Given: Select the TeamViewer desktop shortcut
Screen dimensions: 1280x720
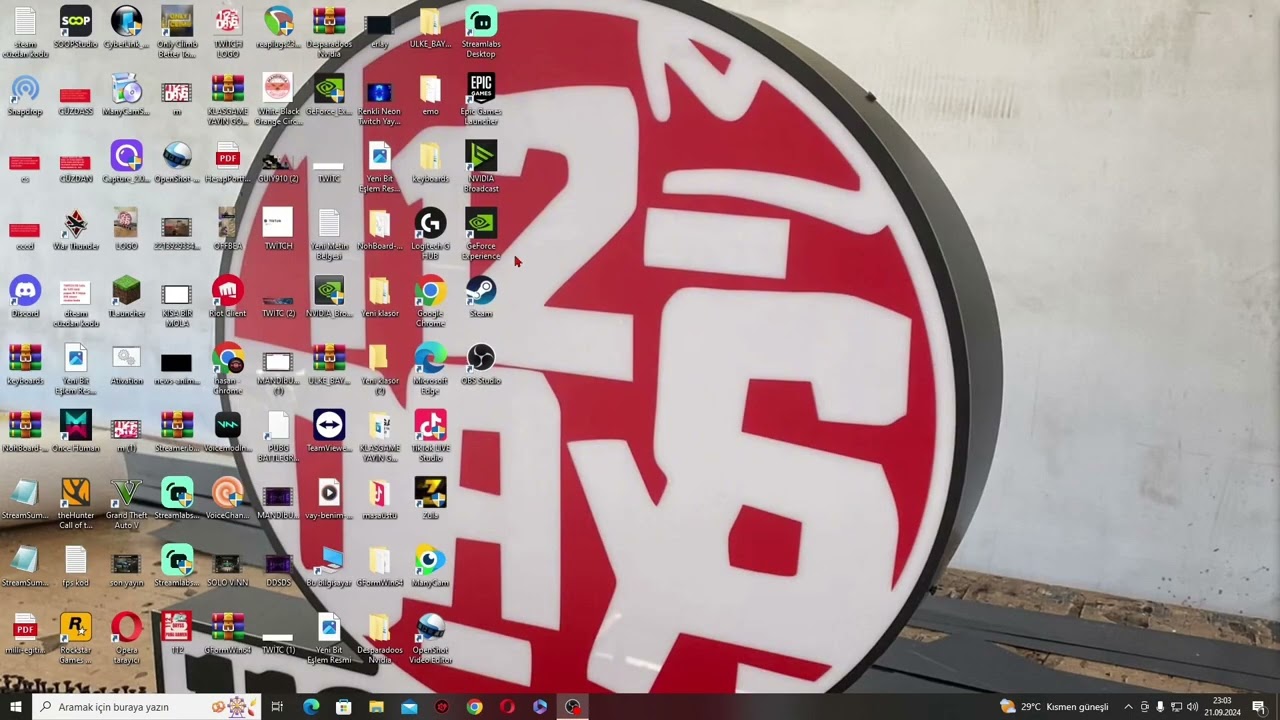Looking at the screenshot, I should 329,430.
